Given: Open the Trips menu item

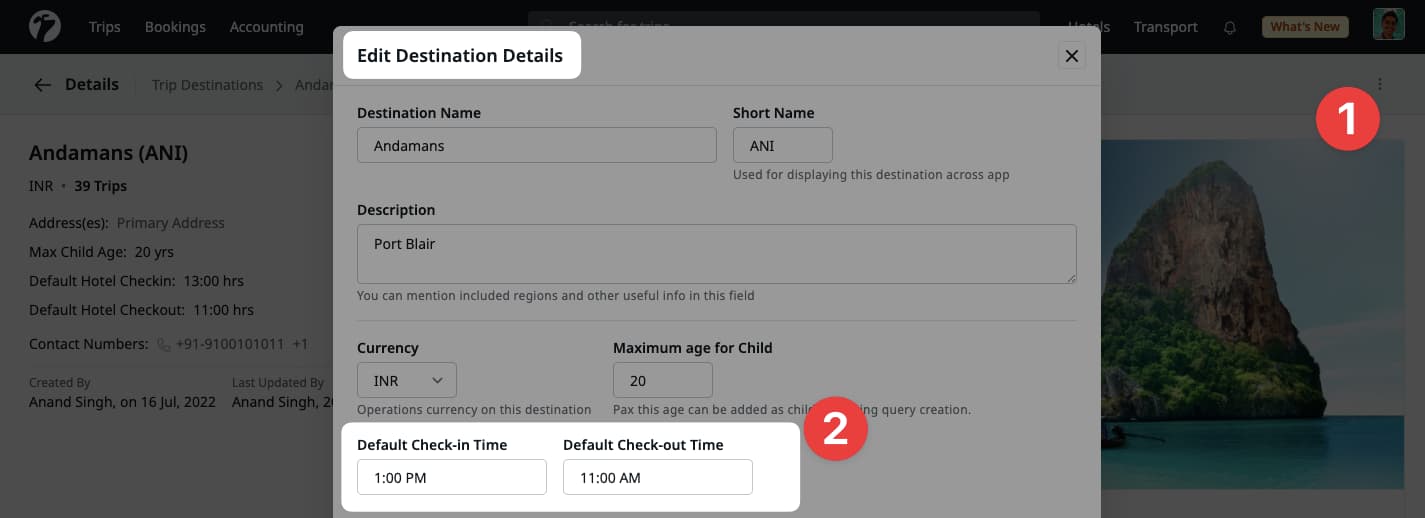Looking at the screenshot, I should (x=104, y=27).
